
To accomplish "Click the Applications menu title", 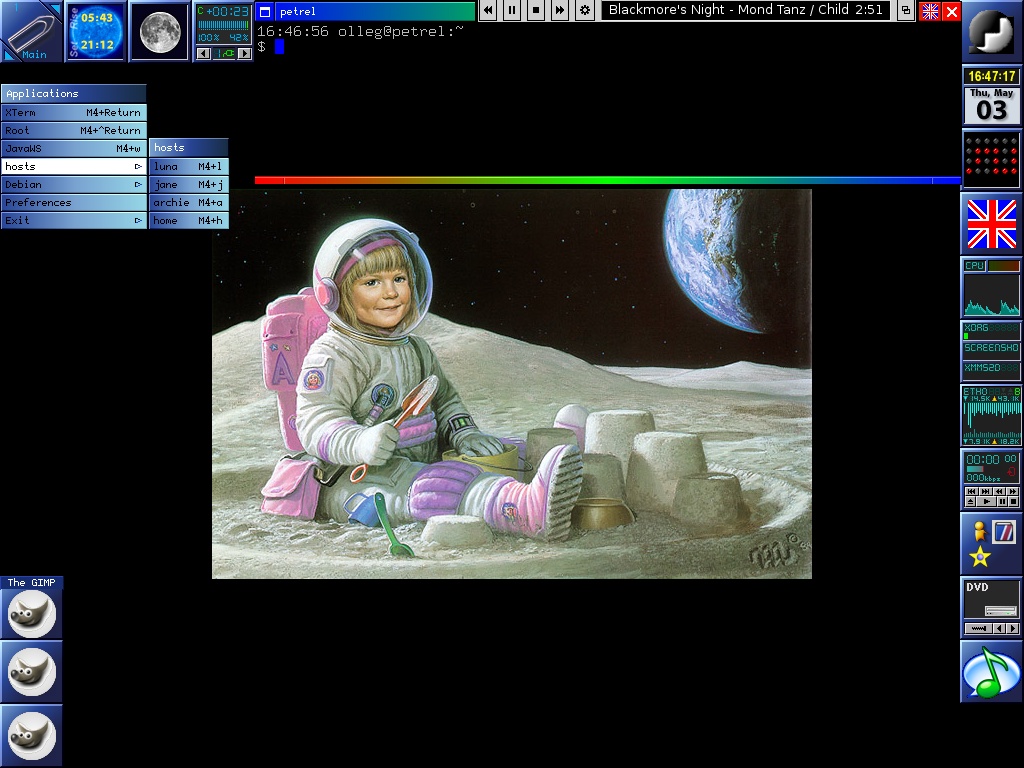I will tap(74, 93).
